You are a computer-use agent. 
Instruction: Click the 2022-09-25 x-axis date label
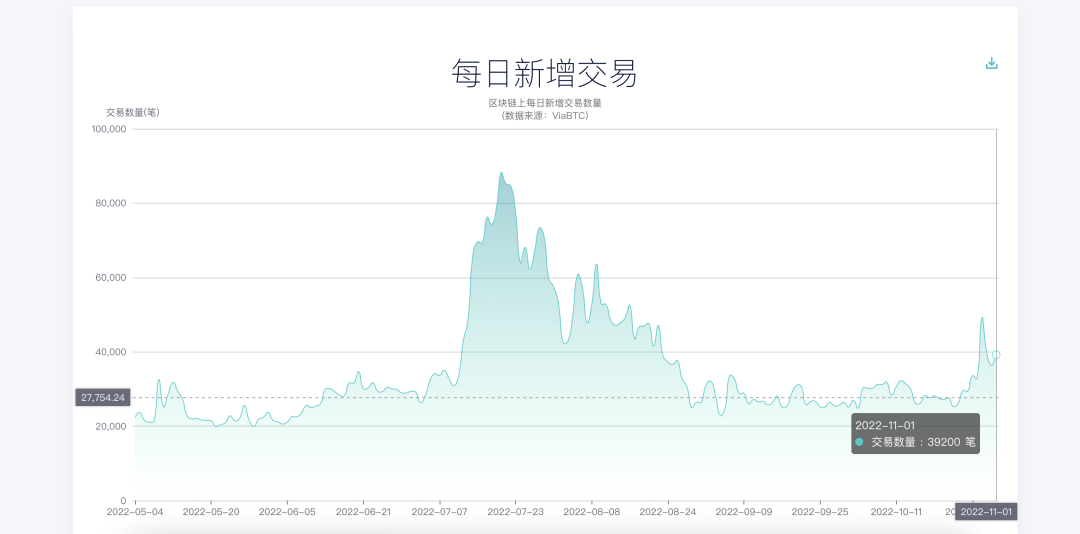tap(820, 511)
